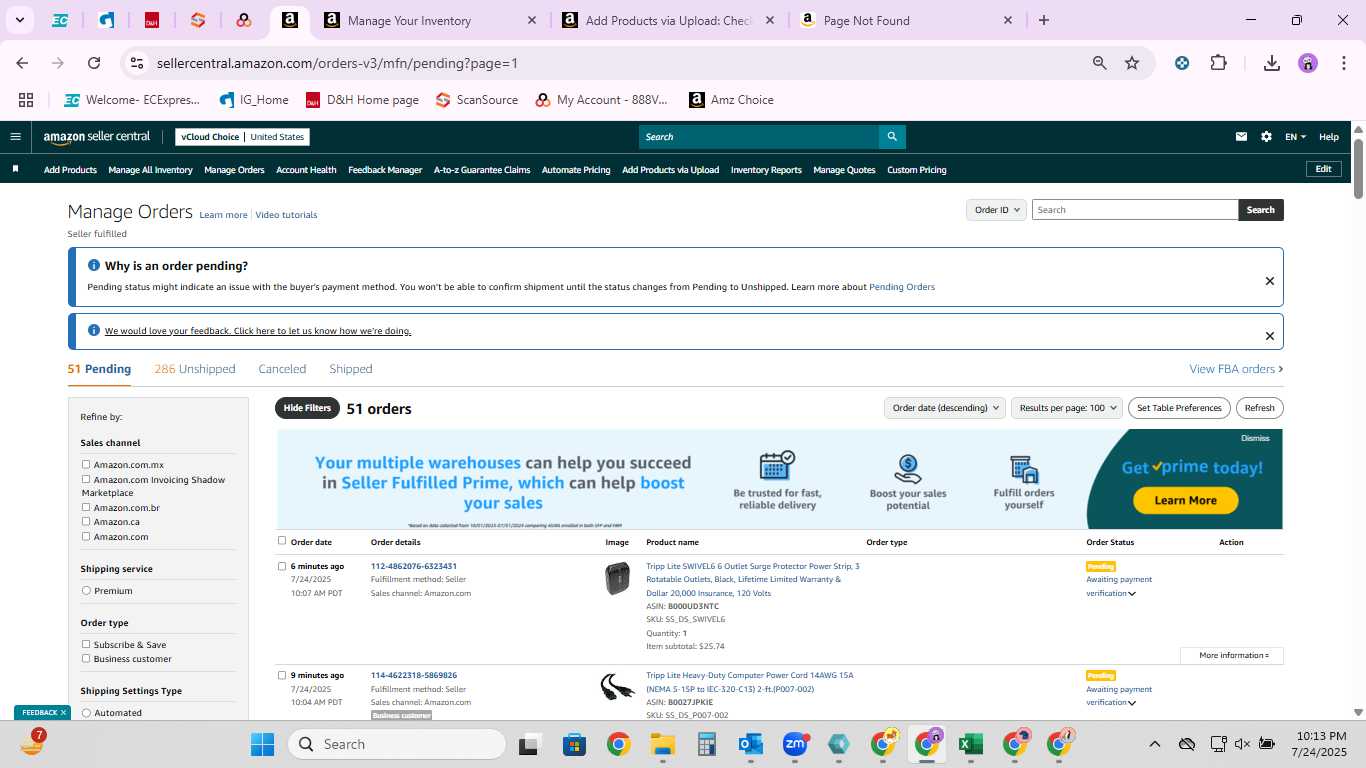
Task: Select the Automated shipping settings radio
Action: coord(86,712)
